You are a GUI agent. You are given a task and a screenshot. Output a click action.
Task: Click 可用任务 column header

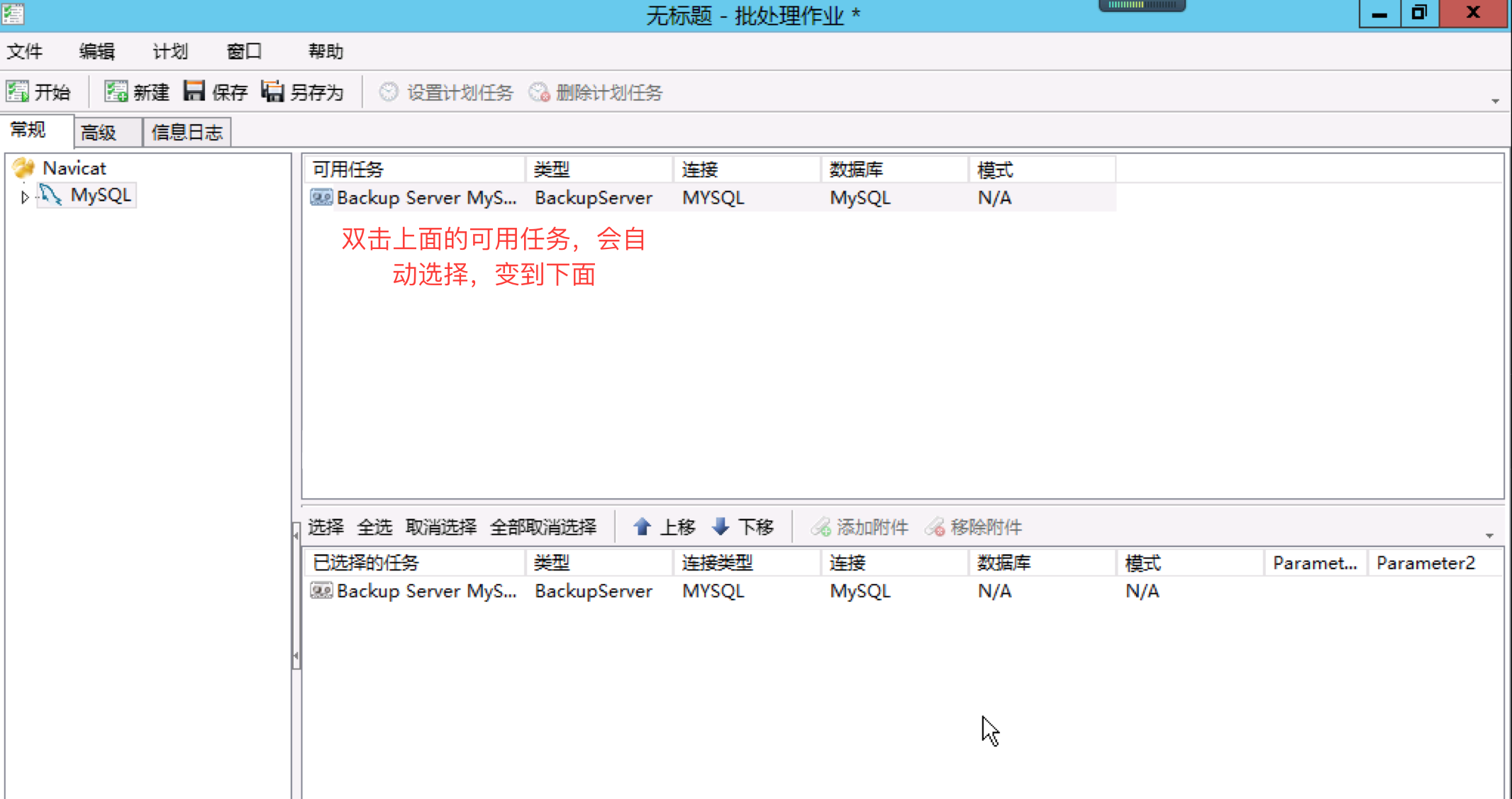coord(416,170)
